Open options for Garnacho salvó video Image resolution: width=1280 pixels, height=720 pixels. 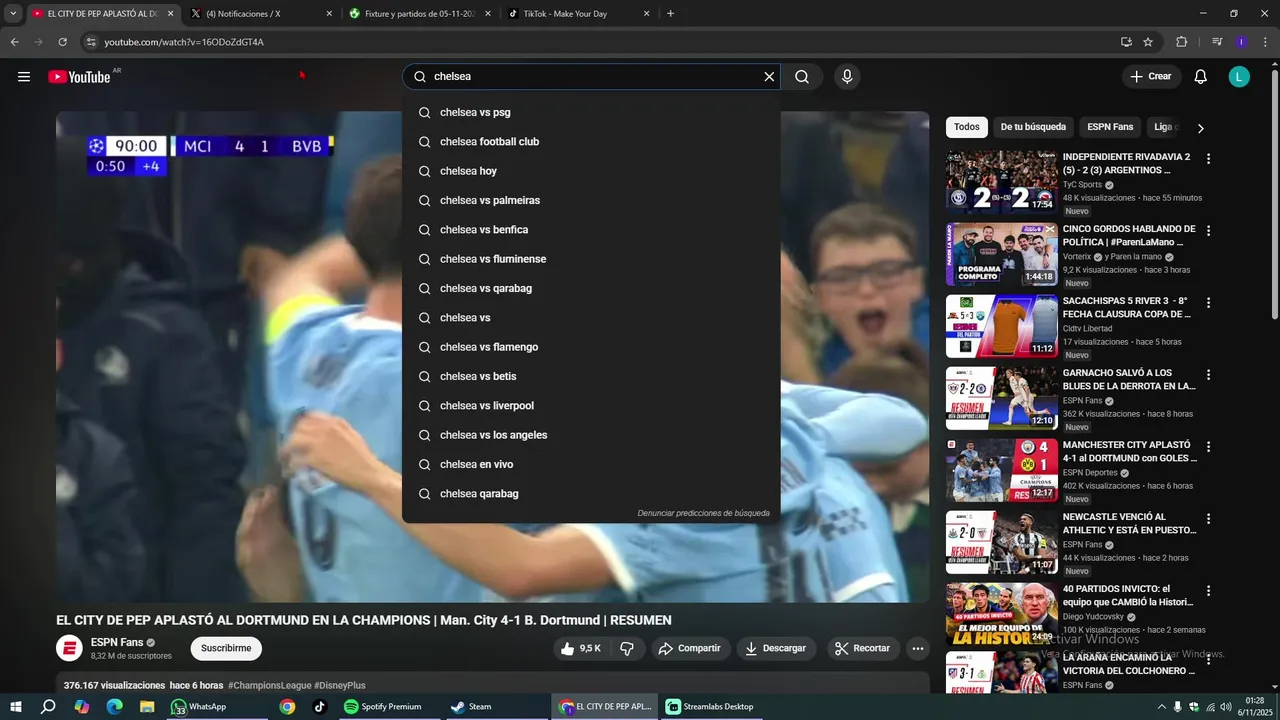point(1208,374)
